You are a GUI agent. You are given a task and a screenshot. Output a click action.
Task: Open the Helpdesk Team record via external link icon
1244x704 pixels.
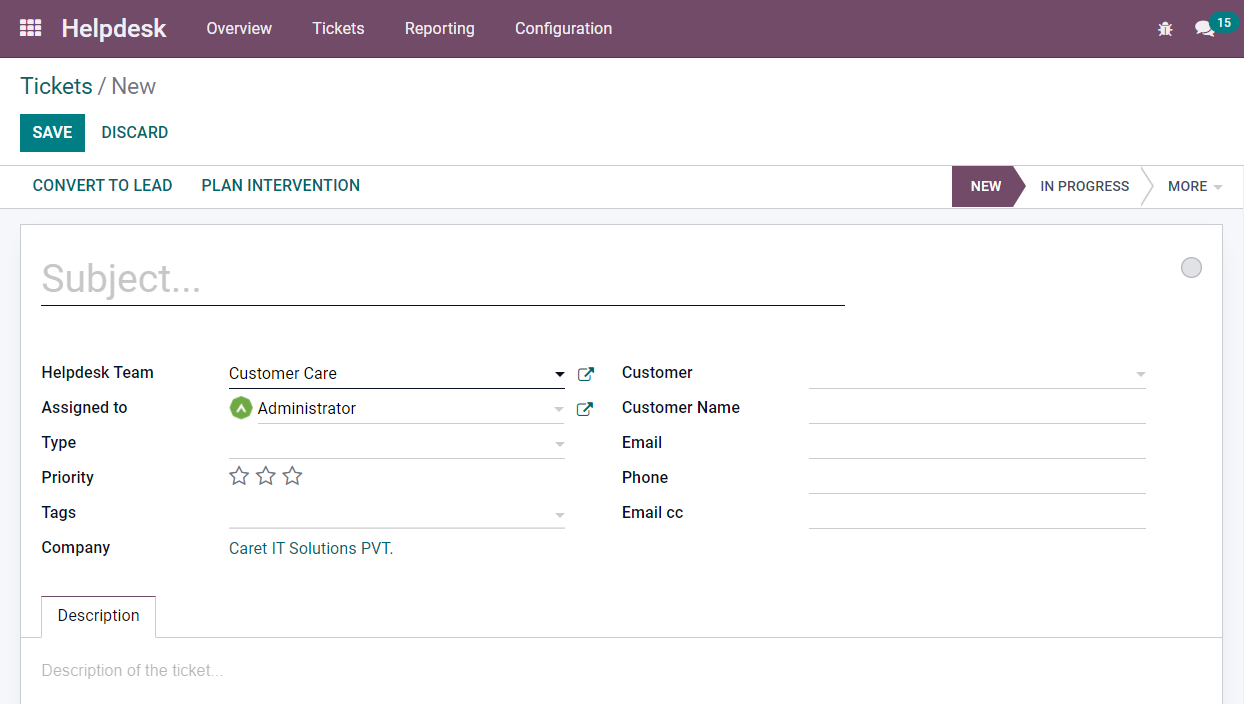tap(585, 373)
